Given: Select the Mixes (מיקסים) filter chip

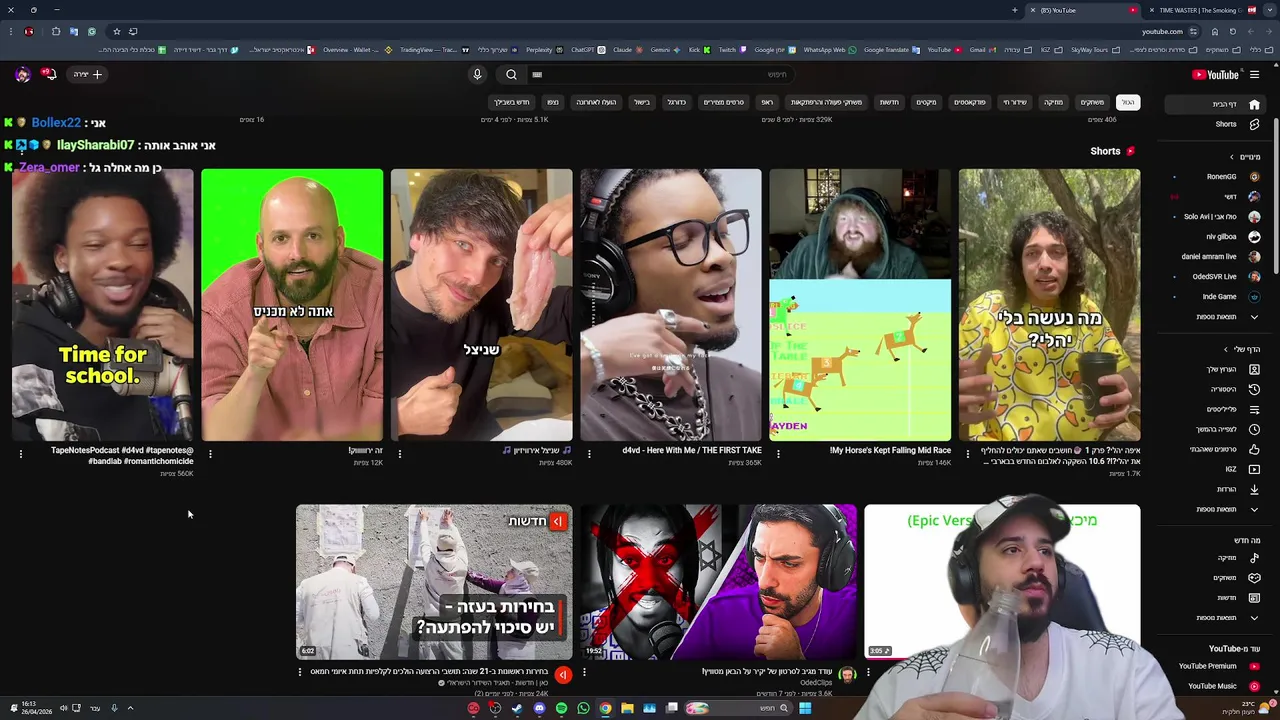Looking at the screenshot, I should [926, 102].
